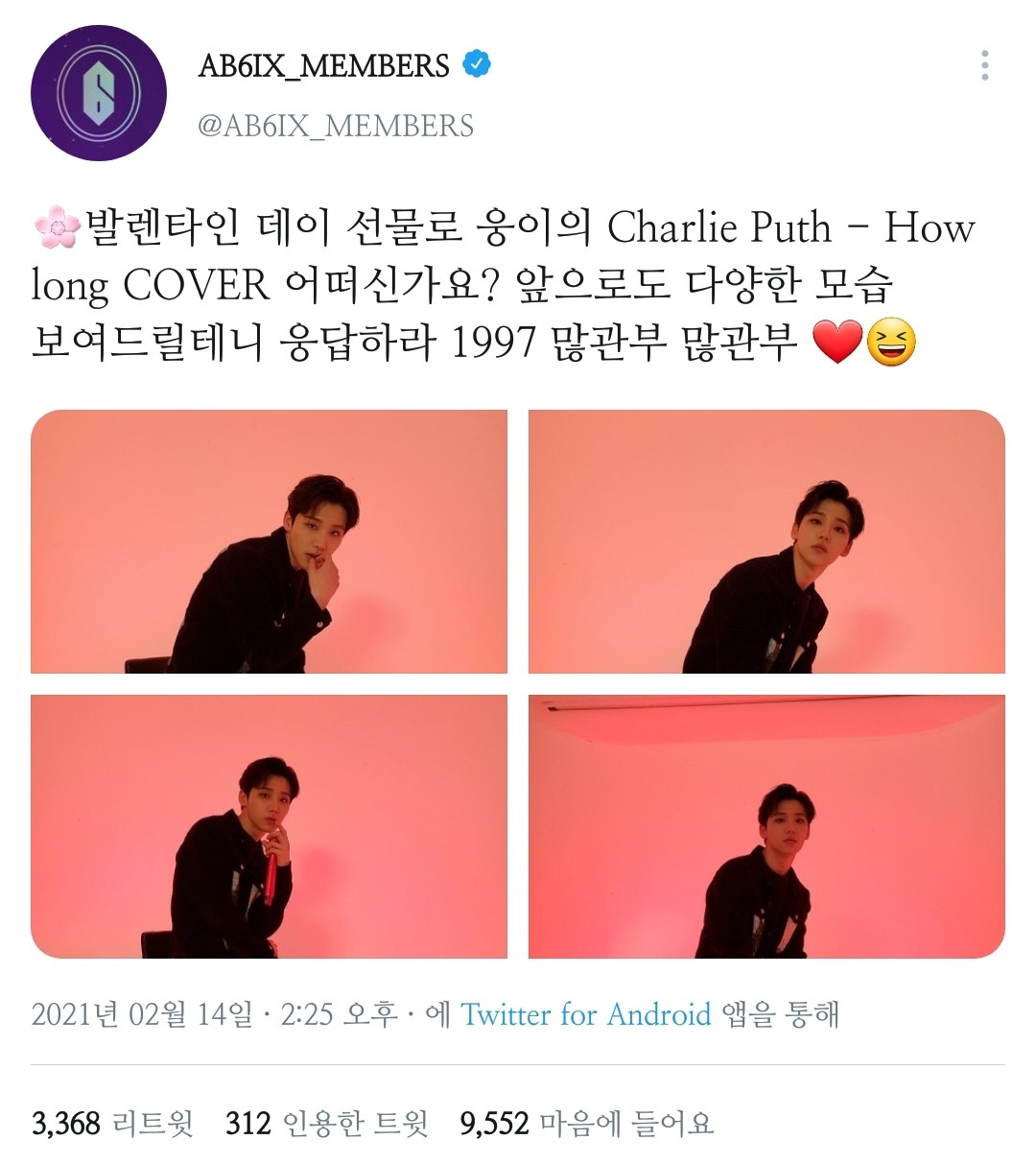View top-right photo of man leaning

[766, 541]
